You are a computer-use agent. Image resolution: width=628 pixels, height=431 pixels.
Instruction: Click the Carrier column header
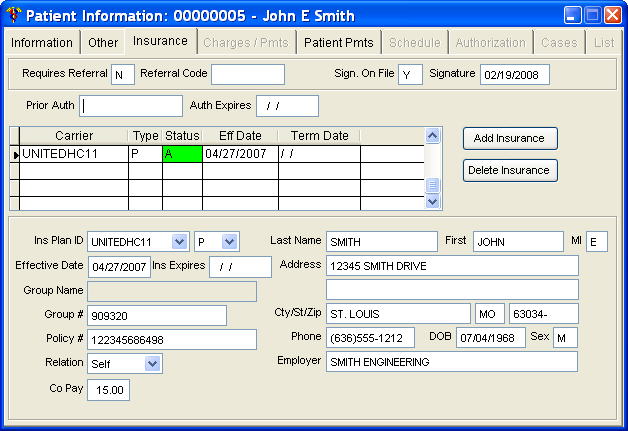tap(74, 136)
